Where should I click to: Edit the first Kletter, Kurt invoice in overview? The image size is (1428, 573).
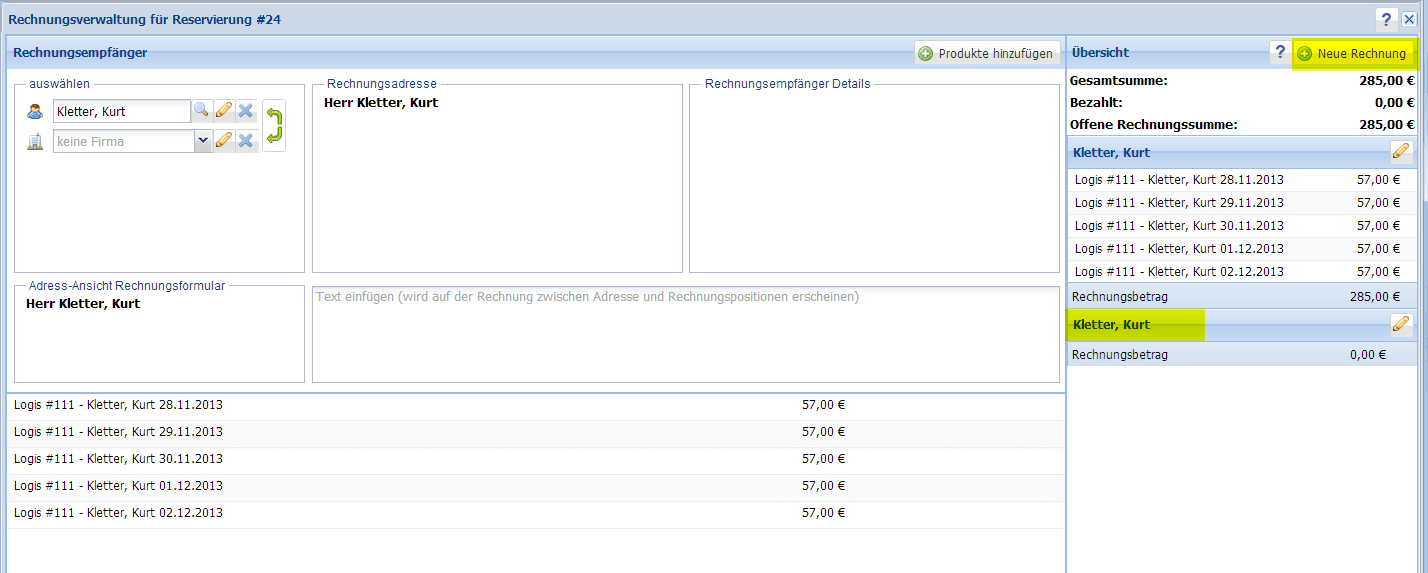coord(1401,152)
